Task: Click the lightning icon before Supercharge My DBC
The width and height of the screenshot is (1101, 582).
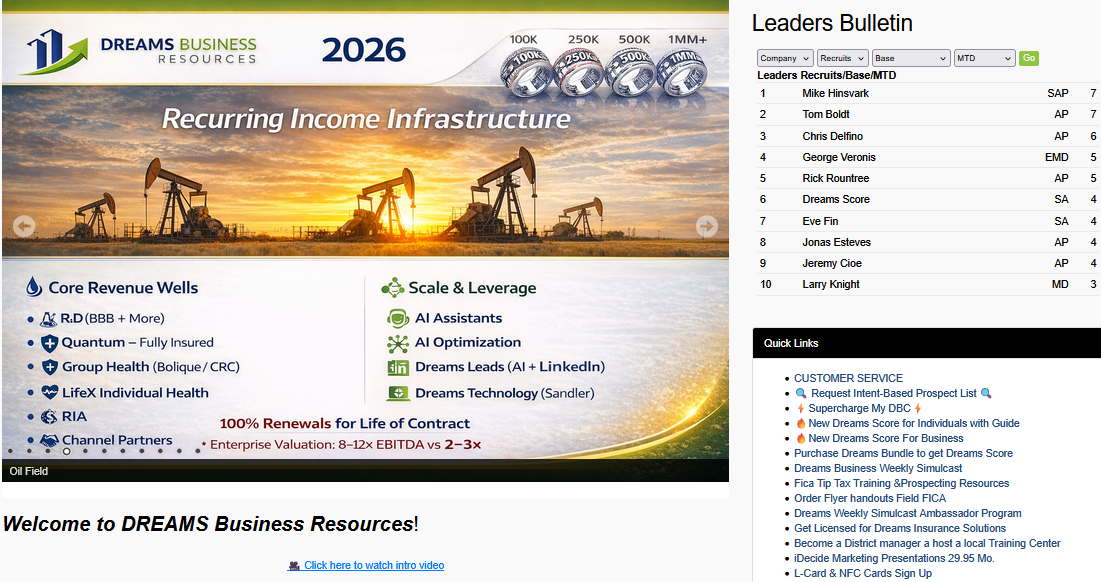Action: pos(800,409)
